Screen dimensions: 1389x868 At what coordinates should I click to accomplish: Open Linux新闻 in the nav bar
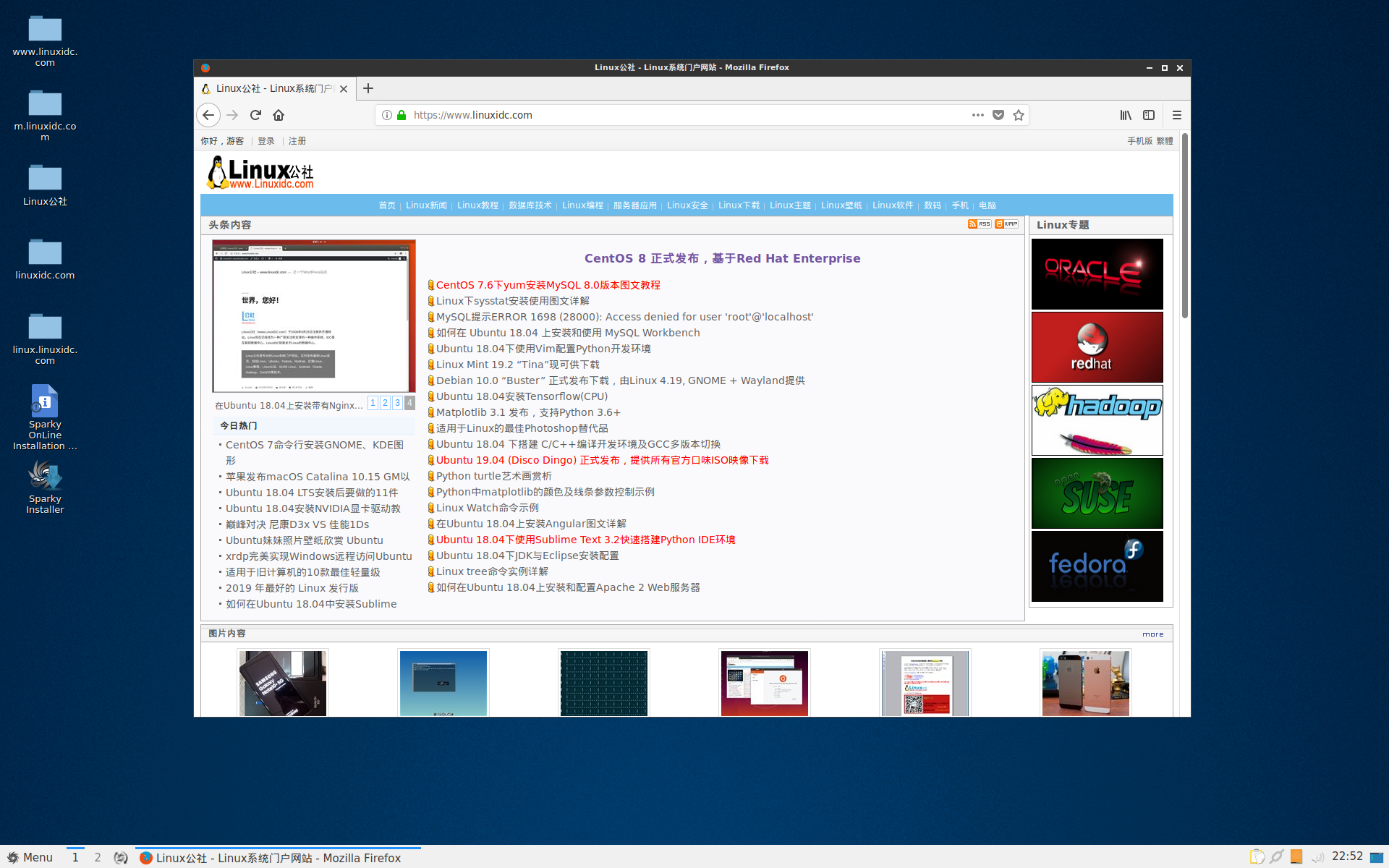(426, 205)
